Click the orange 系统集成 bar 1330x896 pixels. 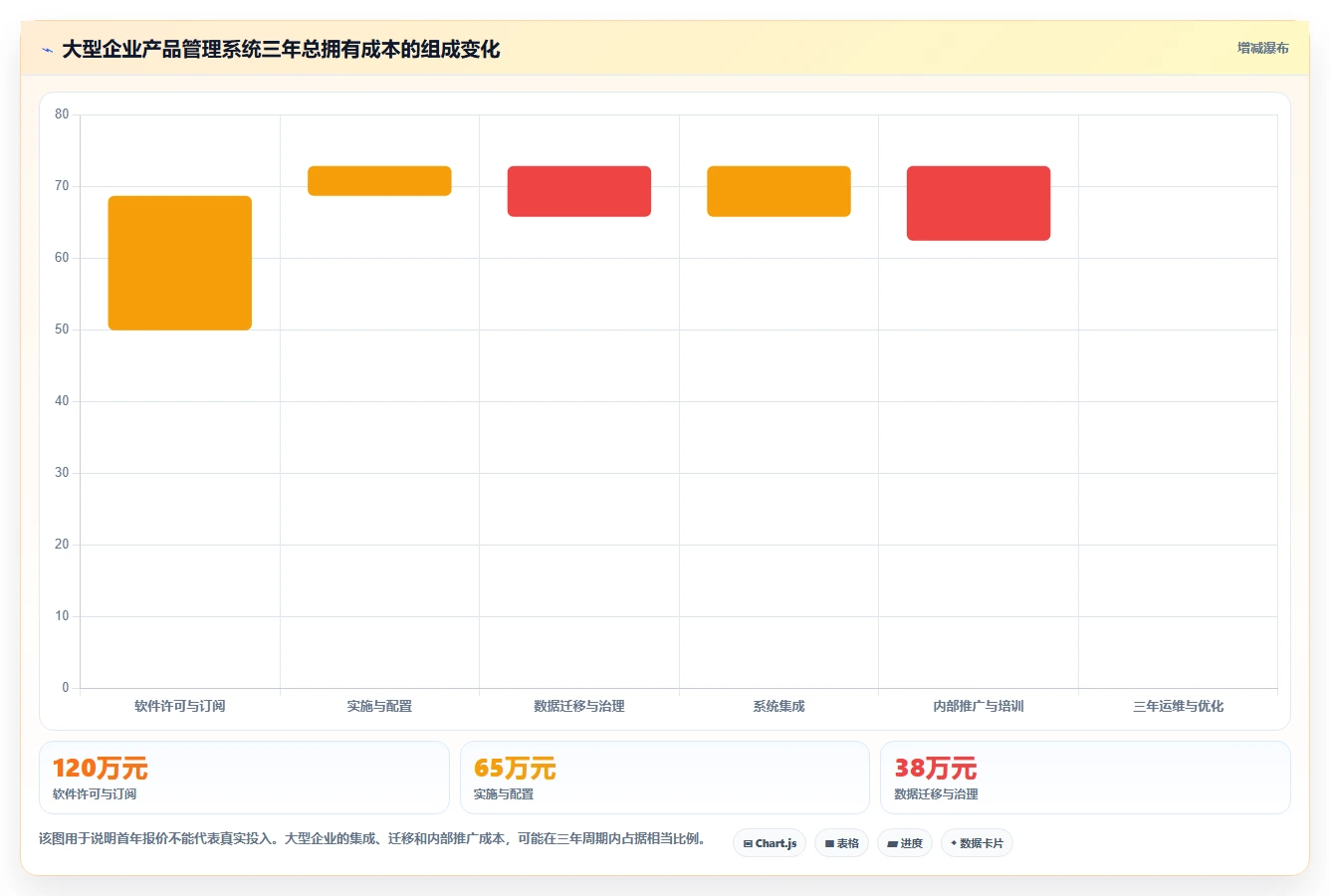click(778, 191)
